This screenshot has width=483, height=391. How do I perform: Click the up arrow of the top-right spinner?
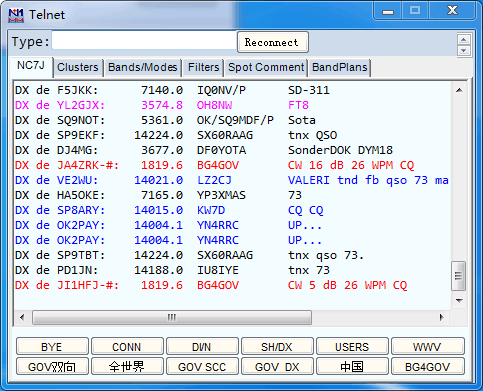pyautogui.click(x=463, y=40)
